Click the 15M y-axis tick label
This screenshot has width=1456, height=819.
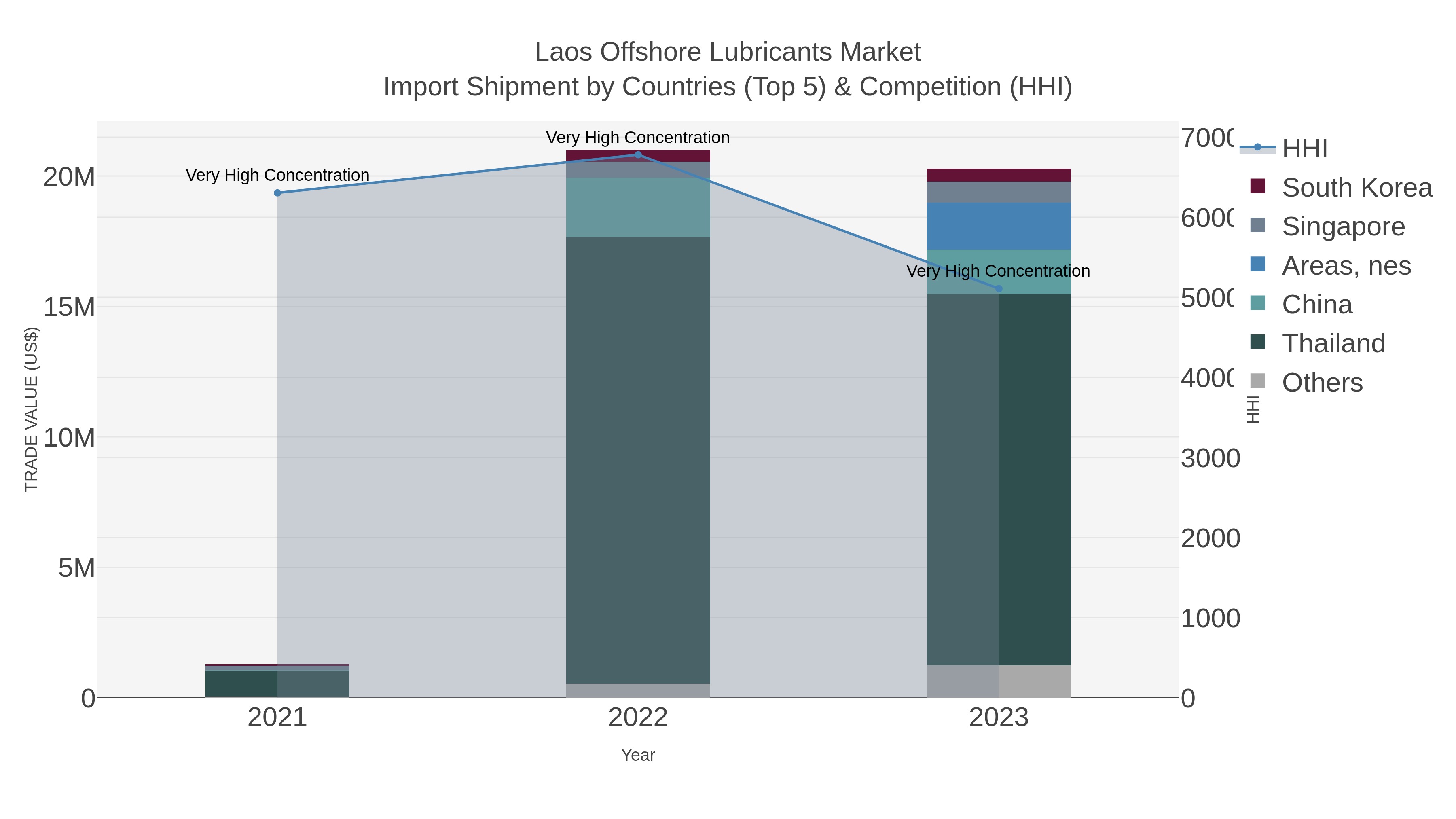pos(69,307)
